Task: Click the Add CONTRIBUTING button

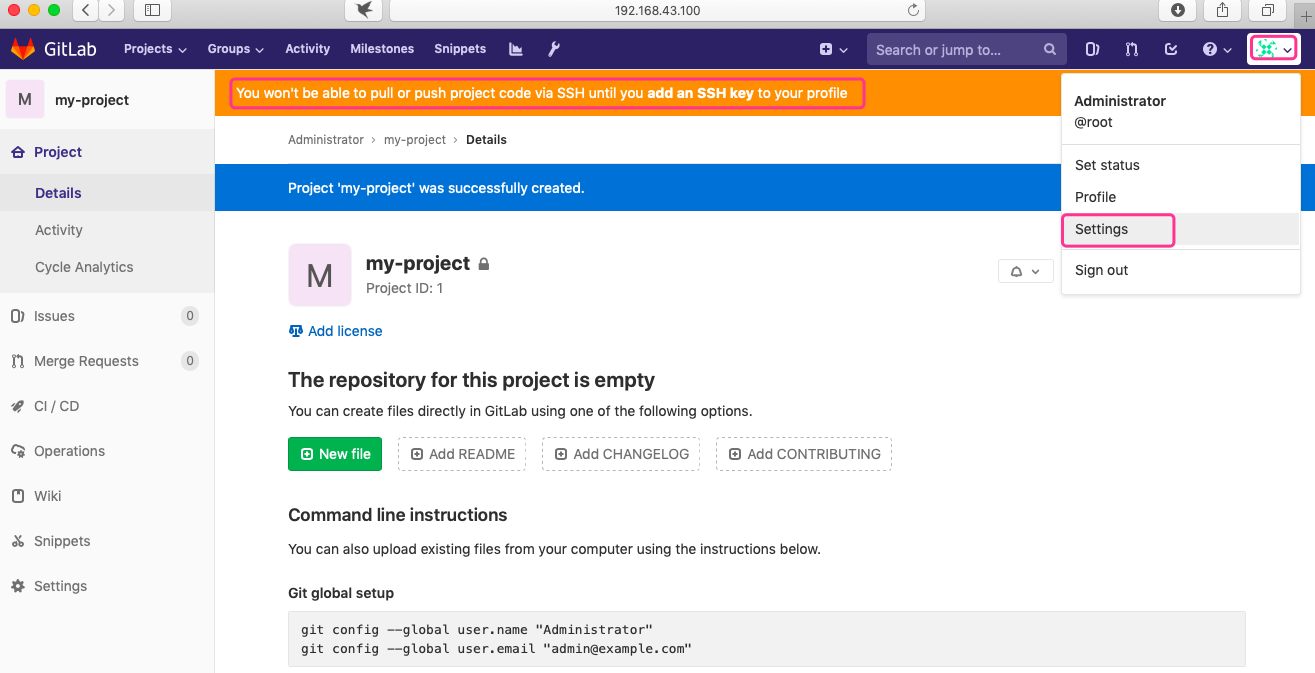Action: [x=804, y=454]
